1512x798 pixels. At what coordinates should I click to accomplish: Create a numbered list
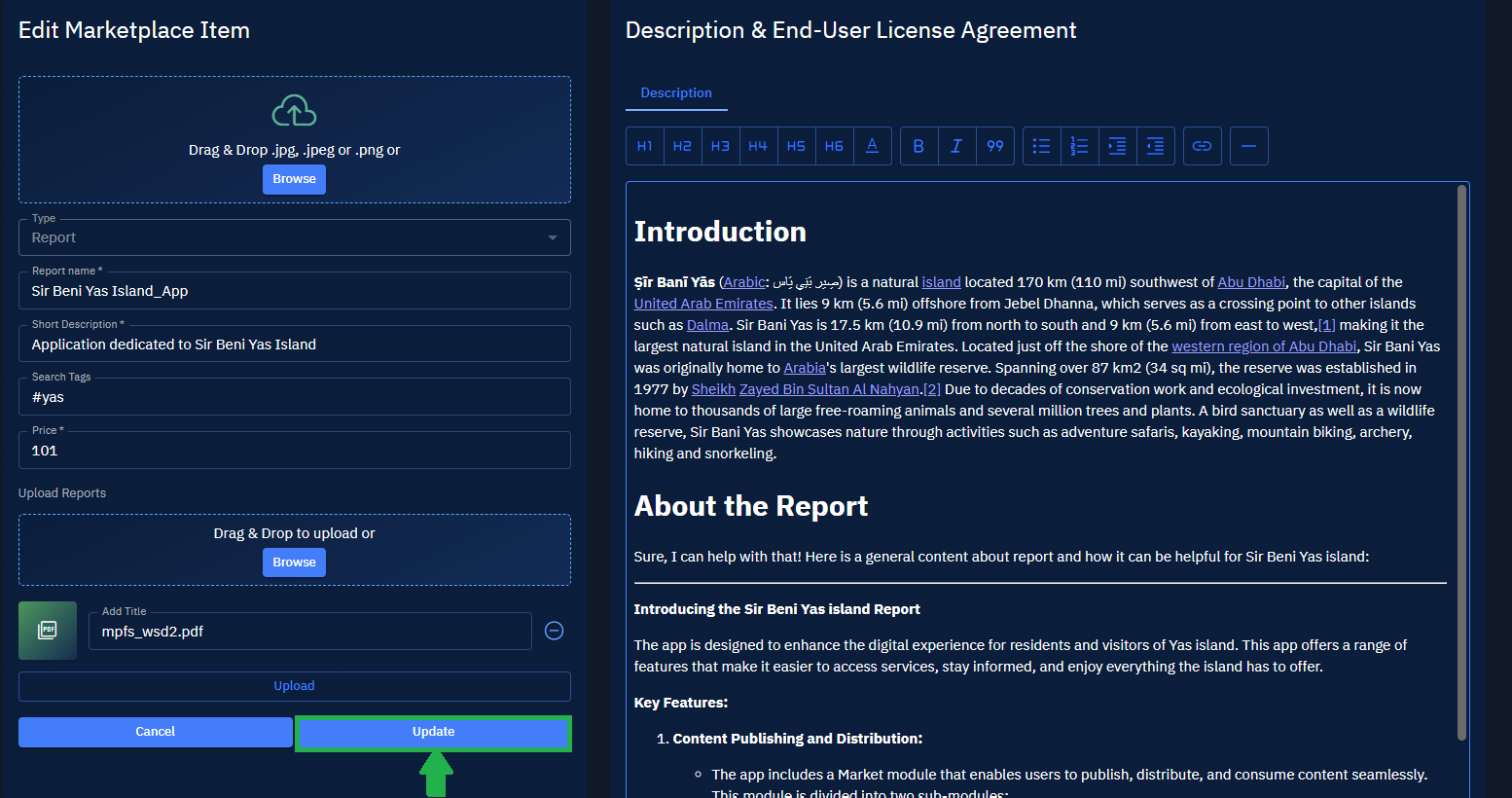click(1079, 146)
